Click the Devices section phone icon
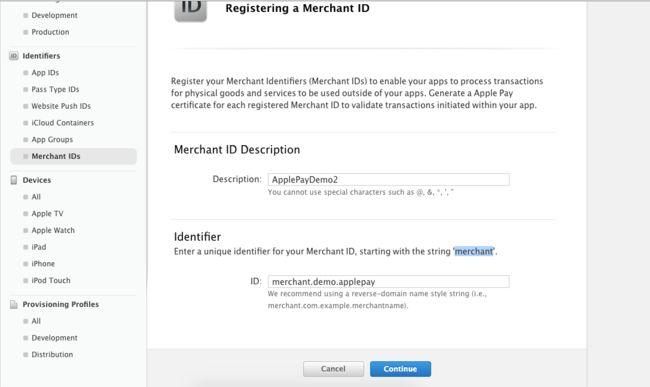The width and height of the screenshot is (650, 387). (14, 180)
